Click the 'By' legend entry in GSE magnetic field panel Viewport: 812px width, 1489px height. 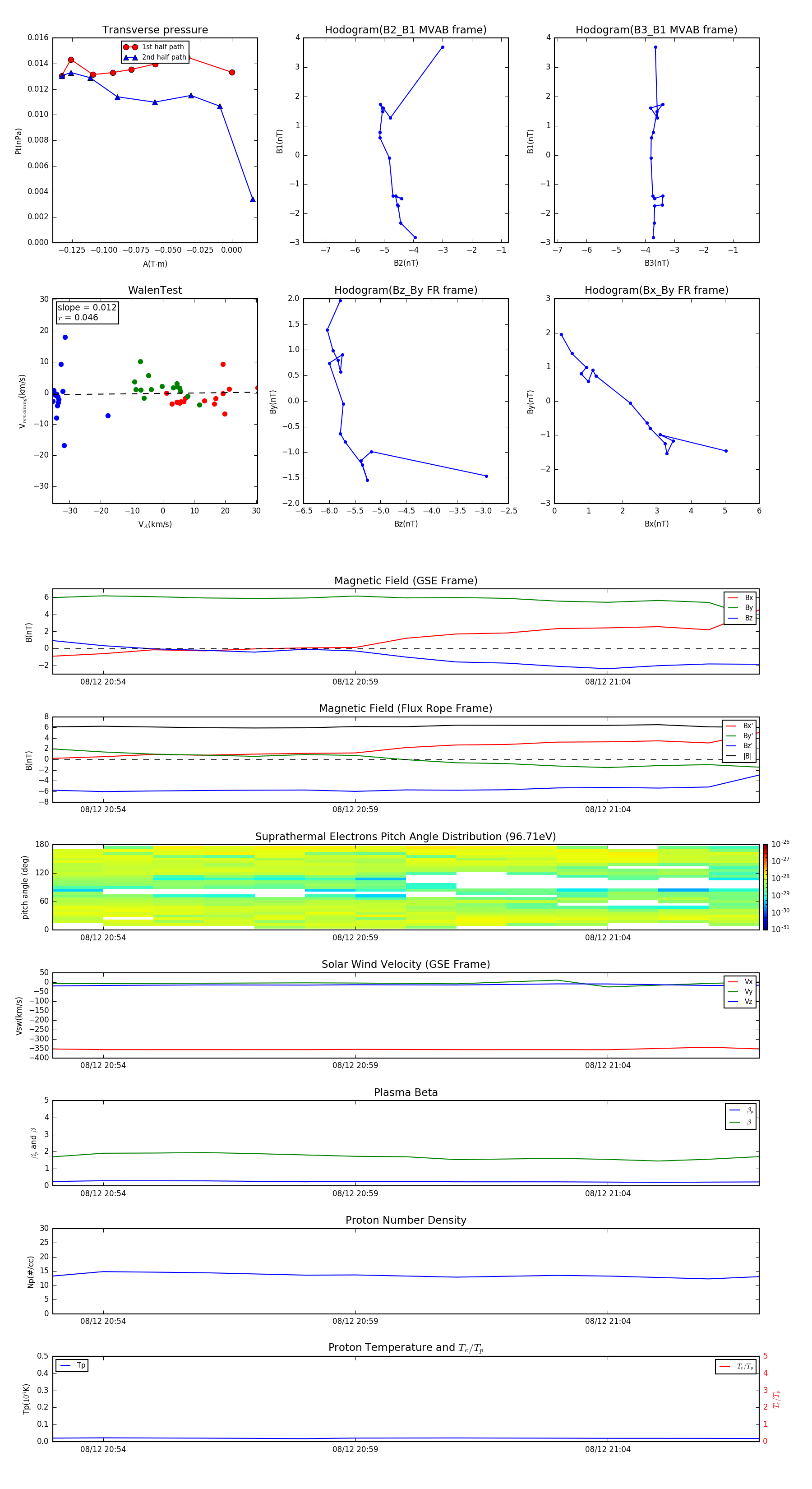point(740,608)
